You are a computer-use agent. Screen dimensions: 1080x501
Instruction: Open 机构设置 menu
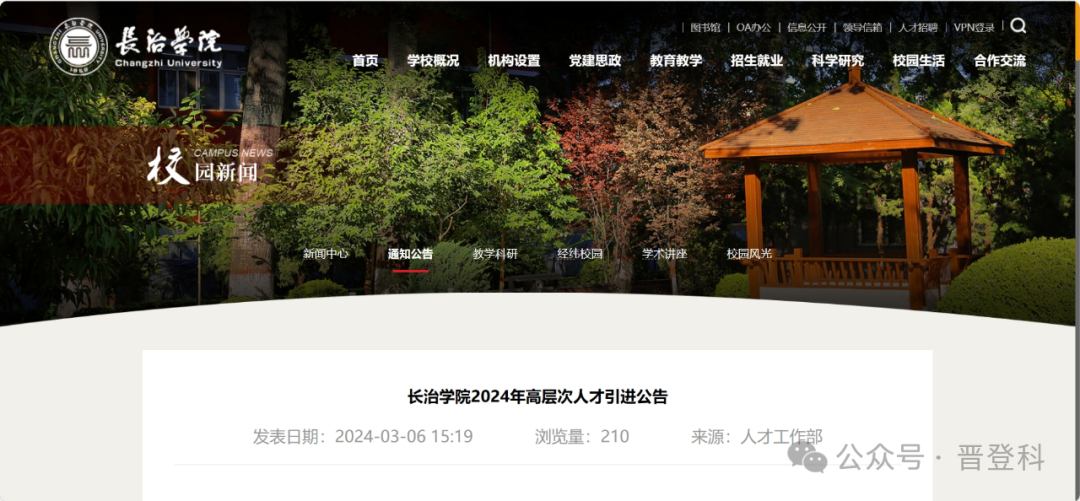(x=514, y=61)
